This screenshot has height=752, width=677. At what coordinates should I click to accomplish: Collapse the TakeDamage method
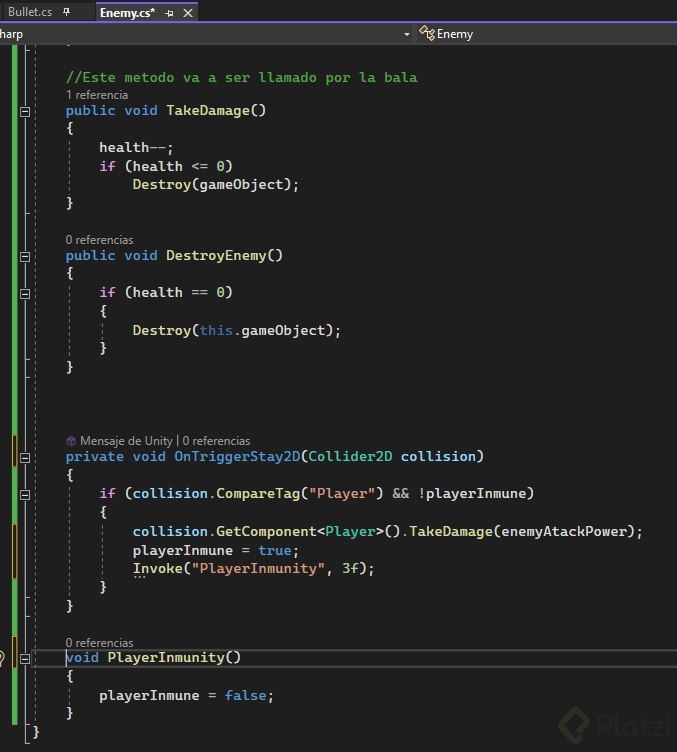25,112
